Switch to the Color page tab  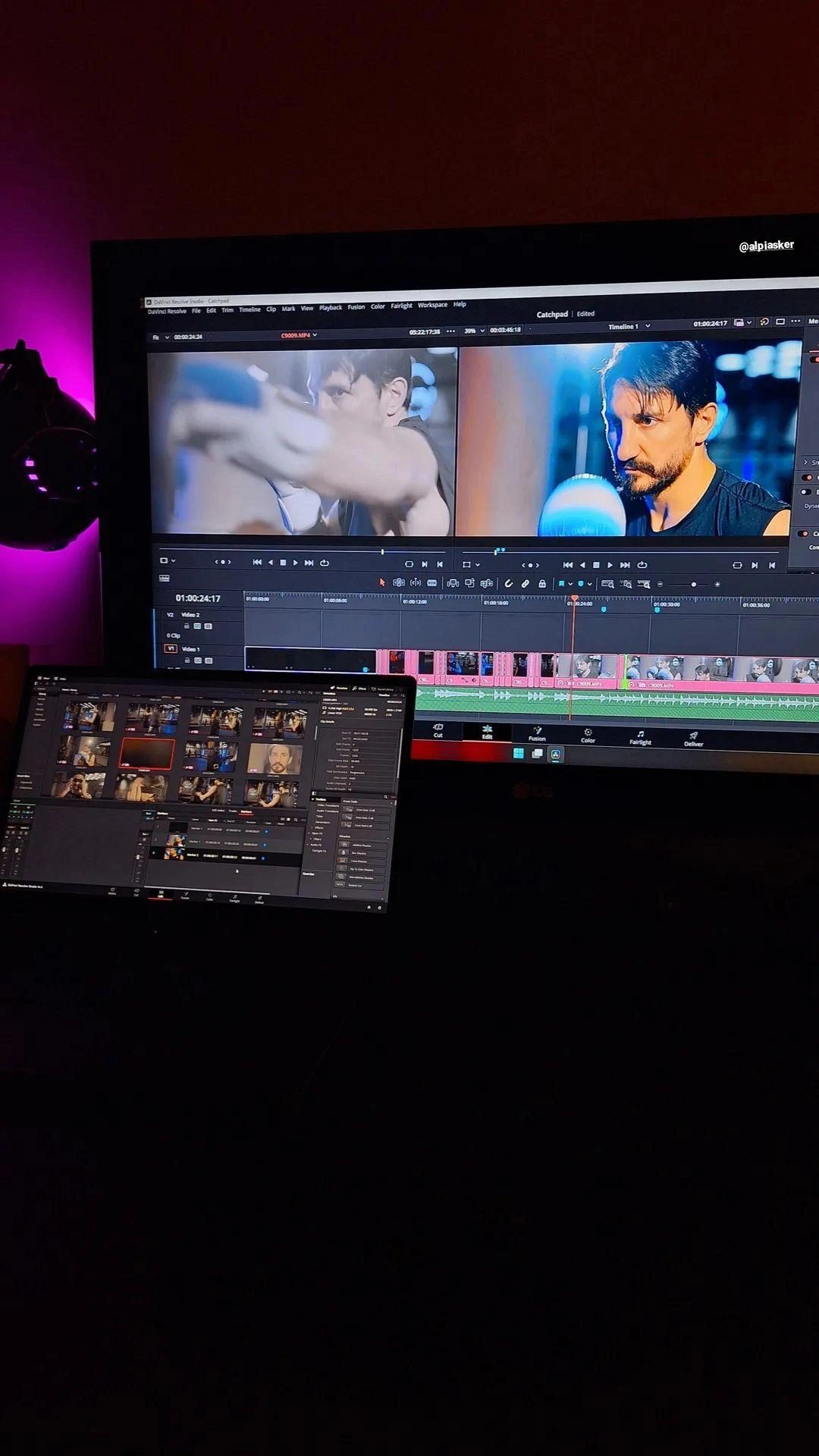point(588,735)
